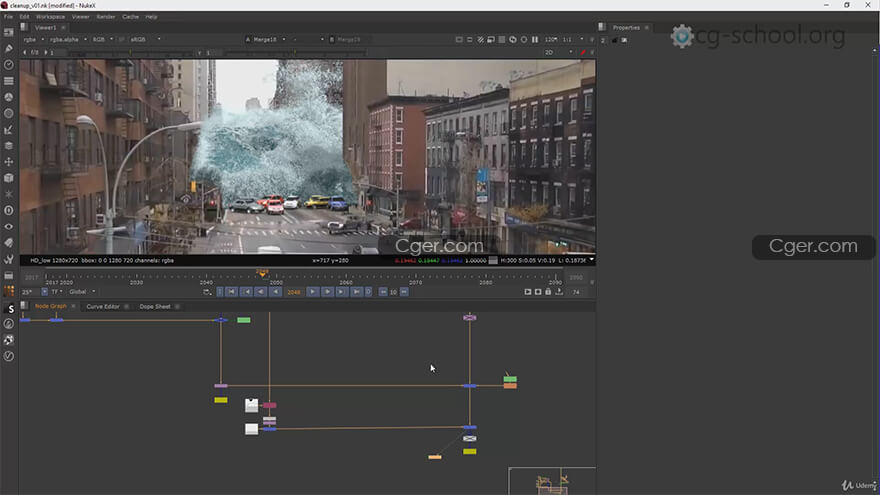Click the current frame field 2048
This screenshot has width=880, height=495.
pyautogui.click(x=294, y=292)
